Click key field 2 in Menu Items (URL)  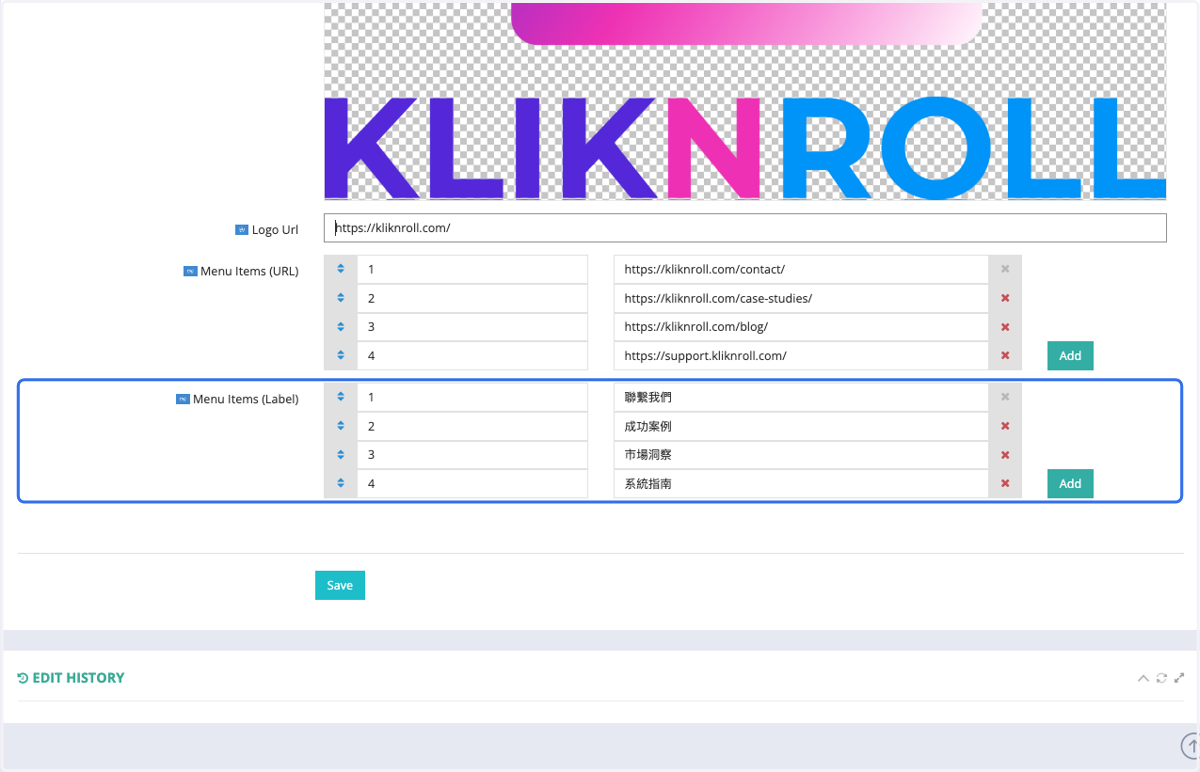(472, 298)
